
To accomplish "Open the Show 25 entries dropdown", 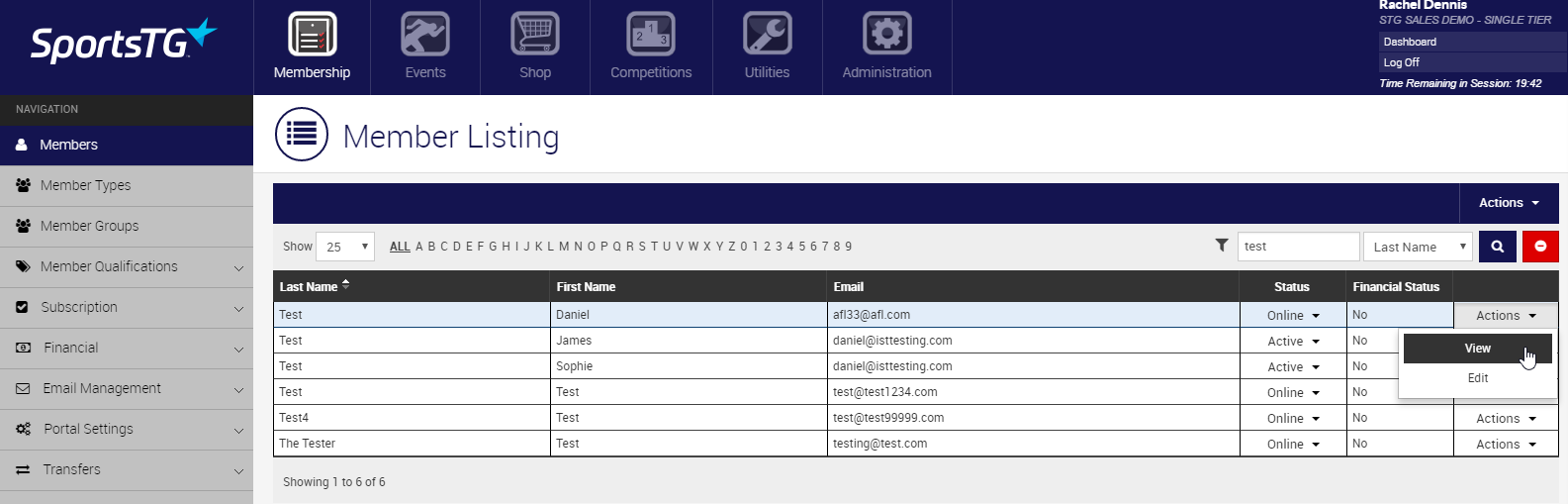I will tap(345, 247).
